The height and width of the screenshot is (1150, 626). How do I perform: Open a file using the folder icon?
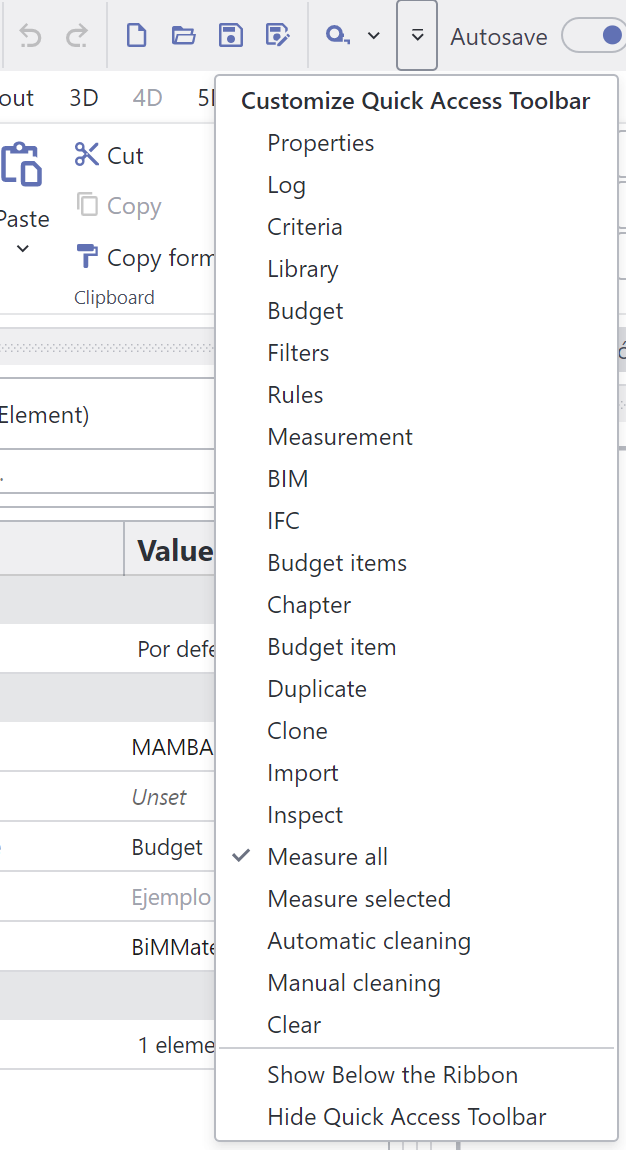183,35
